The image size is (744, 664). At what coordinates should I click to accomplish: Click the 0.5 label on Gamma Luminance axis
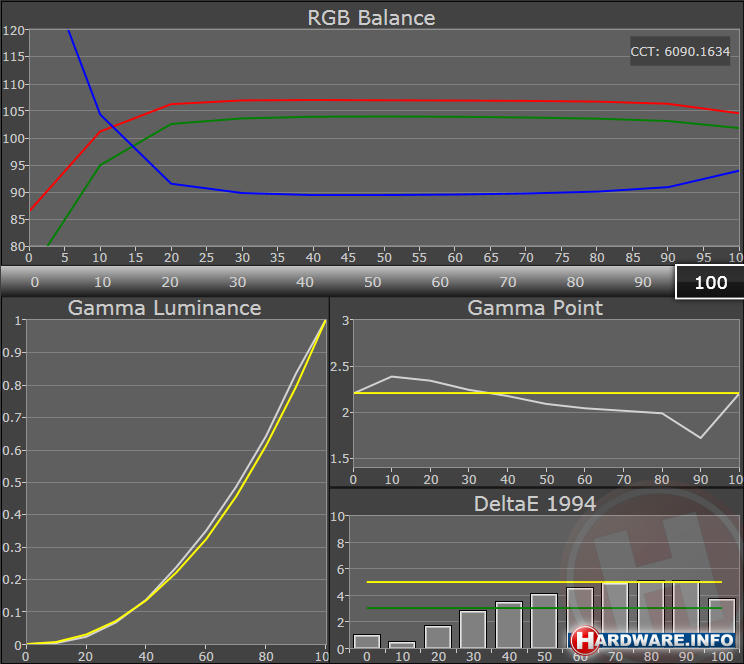click(x=11, y=482)
